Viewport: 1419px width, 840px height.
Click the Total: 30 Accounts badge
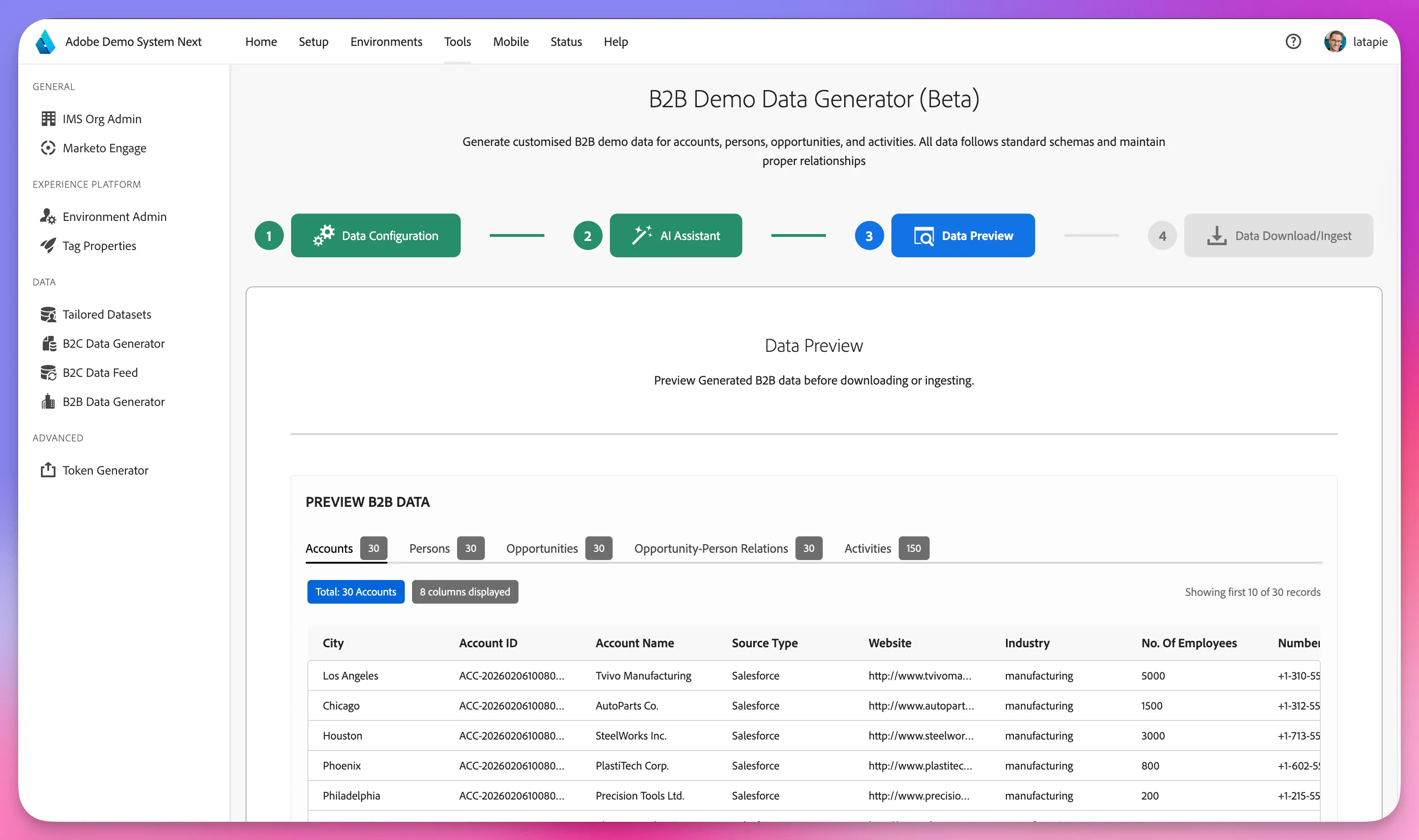tap(356, 591)
